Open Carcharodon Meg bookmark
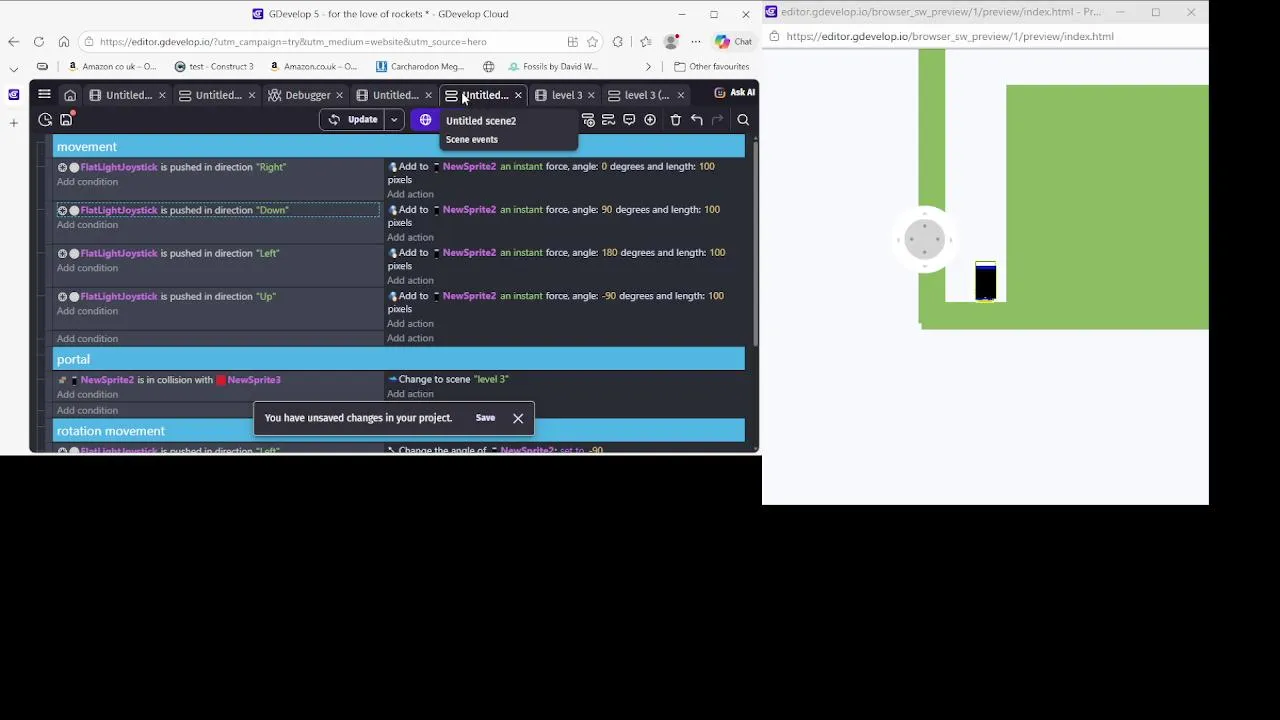Screen dimensions: 1280x720 (x=420, y=67)
